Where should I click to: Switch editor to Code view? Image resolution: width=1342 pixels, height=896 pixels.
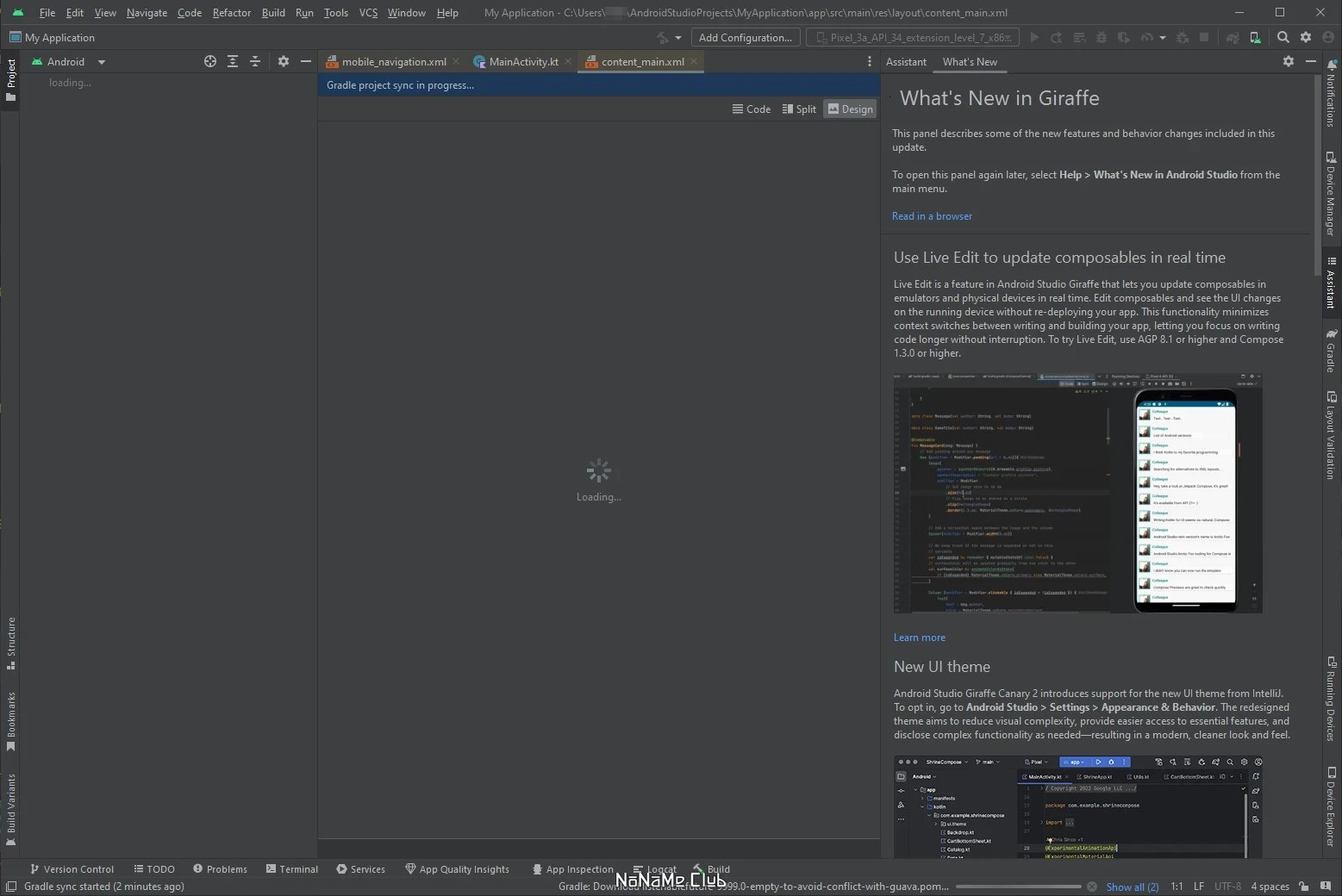[752, 109]
